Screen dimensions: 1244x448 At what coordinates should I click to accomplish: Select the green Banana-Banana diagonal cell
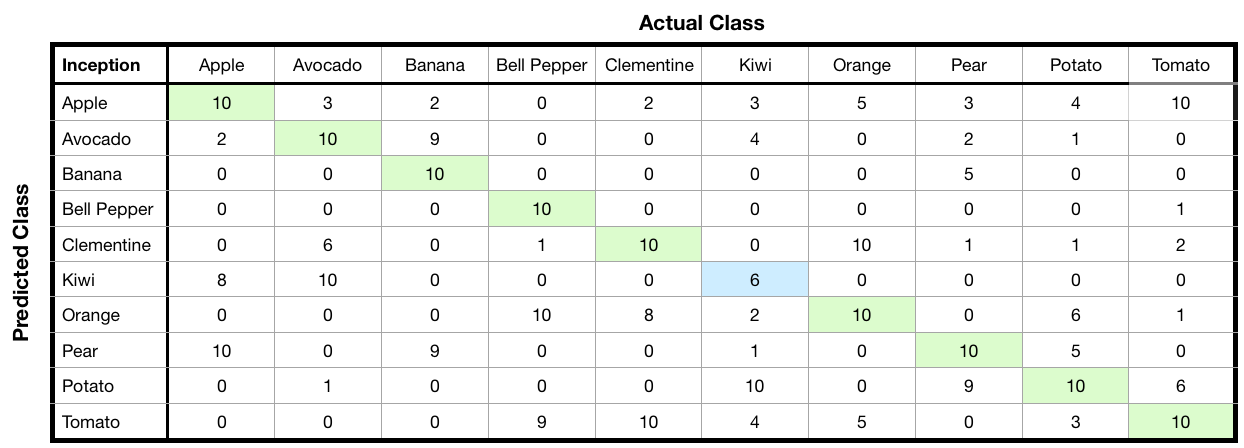pyautogui.click(x=435, y=174)
